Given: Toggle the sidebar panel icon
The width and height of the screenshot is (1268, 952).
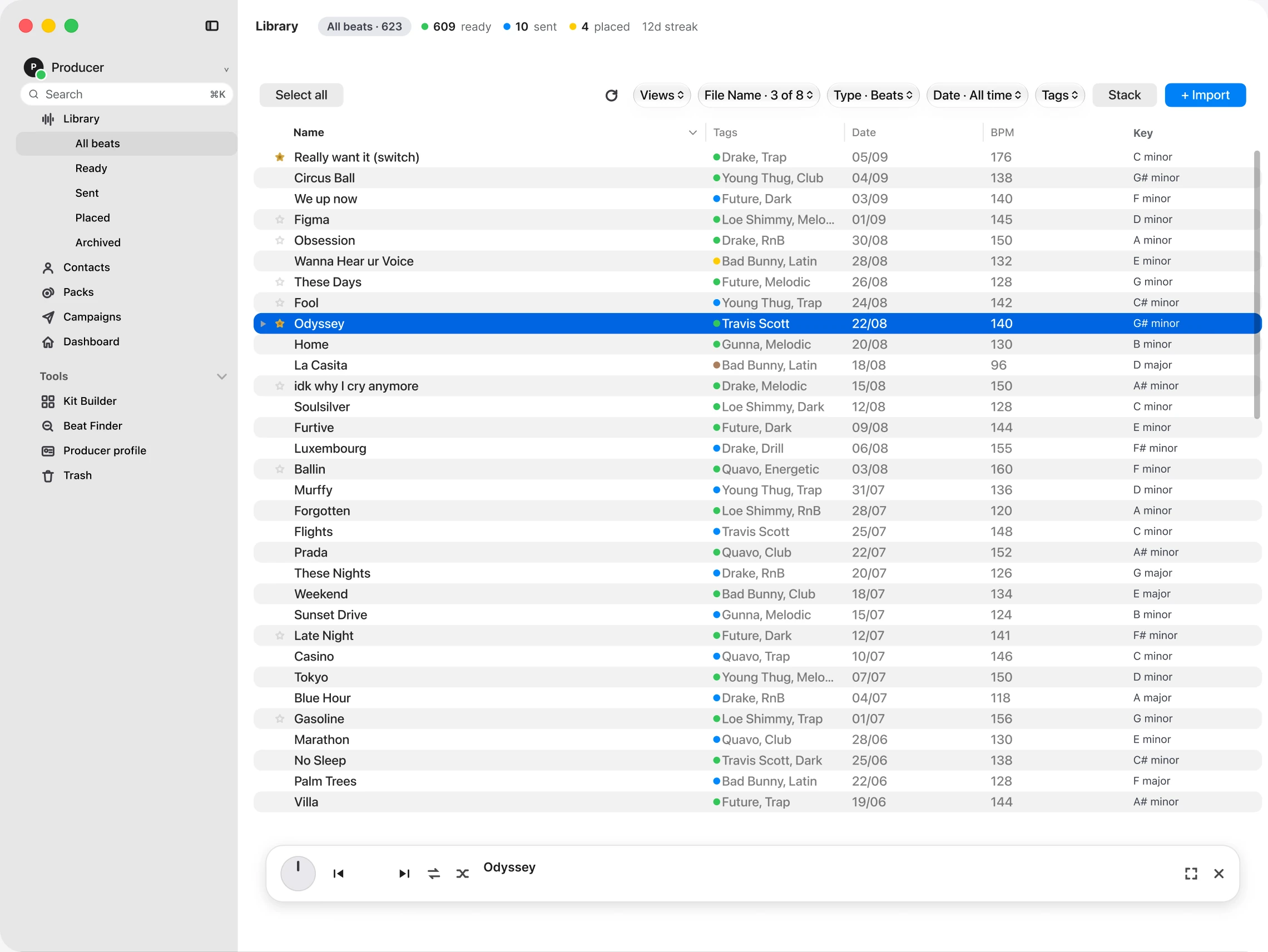Looking at the screenshot, I should (211, 26).
